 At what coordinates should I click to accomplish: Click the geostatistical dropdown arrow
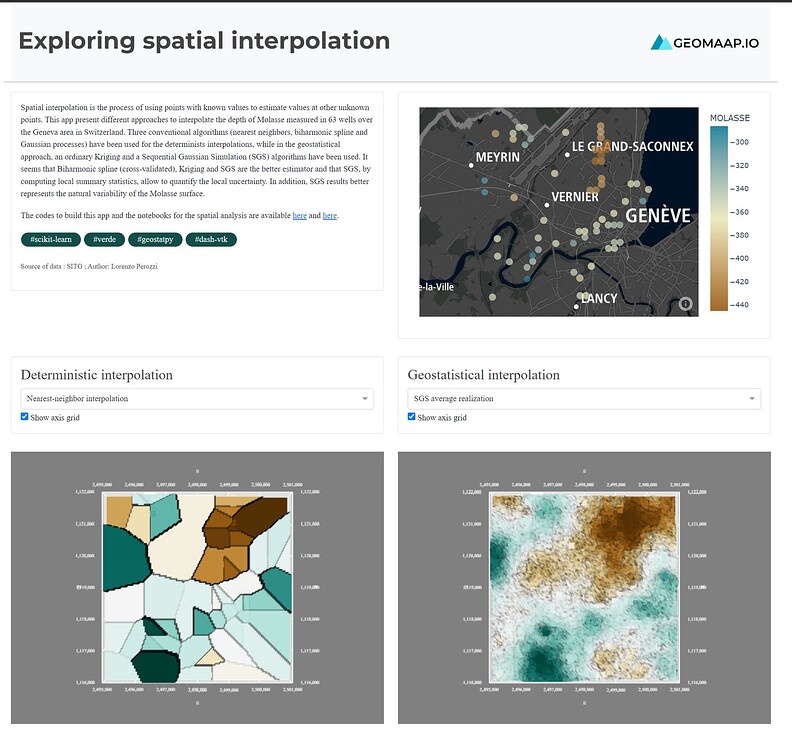(752, 398)
